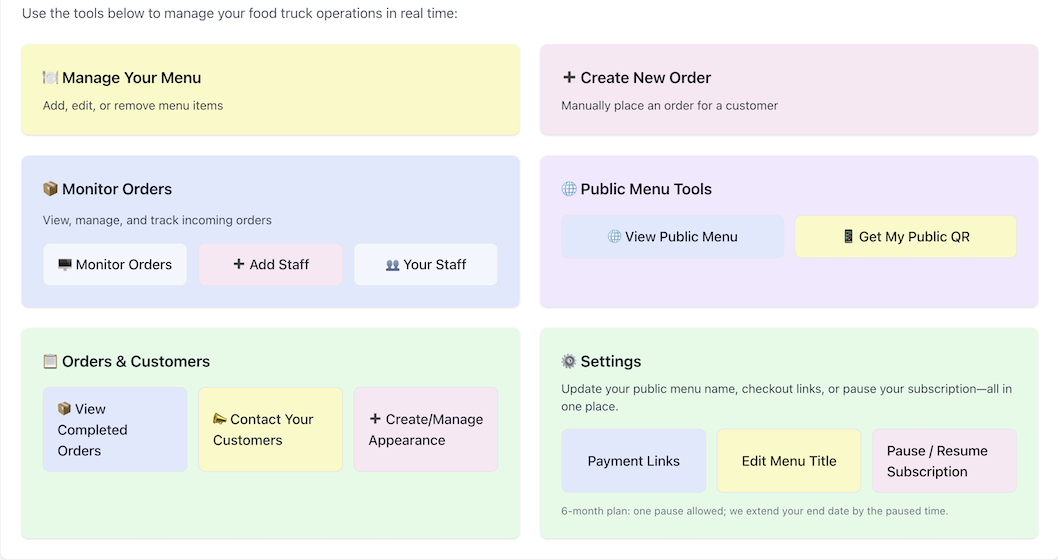The width and height of the screenshot is (1058, 560).
Task: Click the 6-month plan pause note
Action: click(x=754, y=511)
